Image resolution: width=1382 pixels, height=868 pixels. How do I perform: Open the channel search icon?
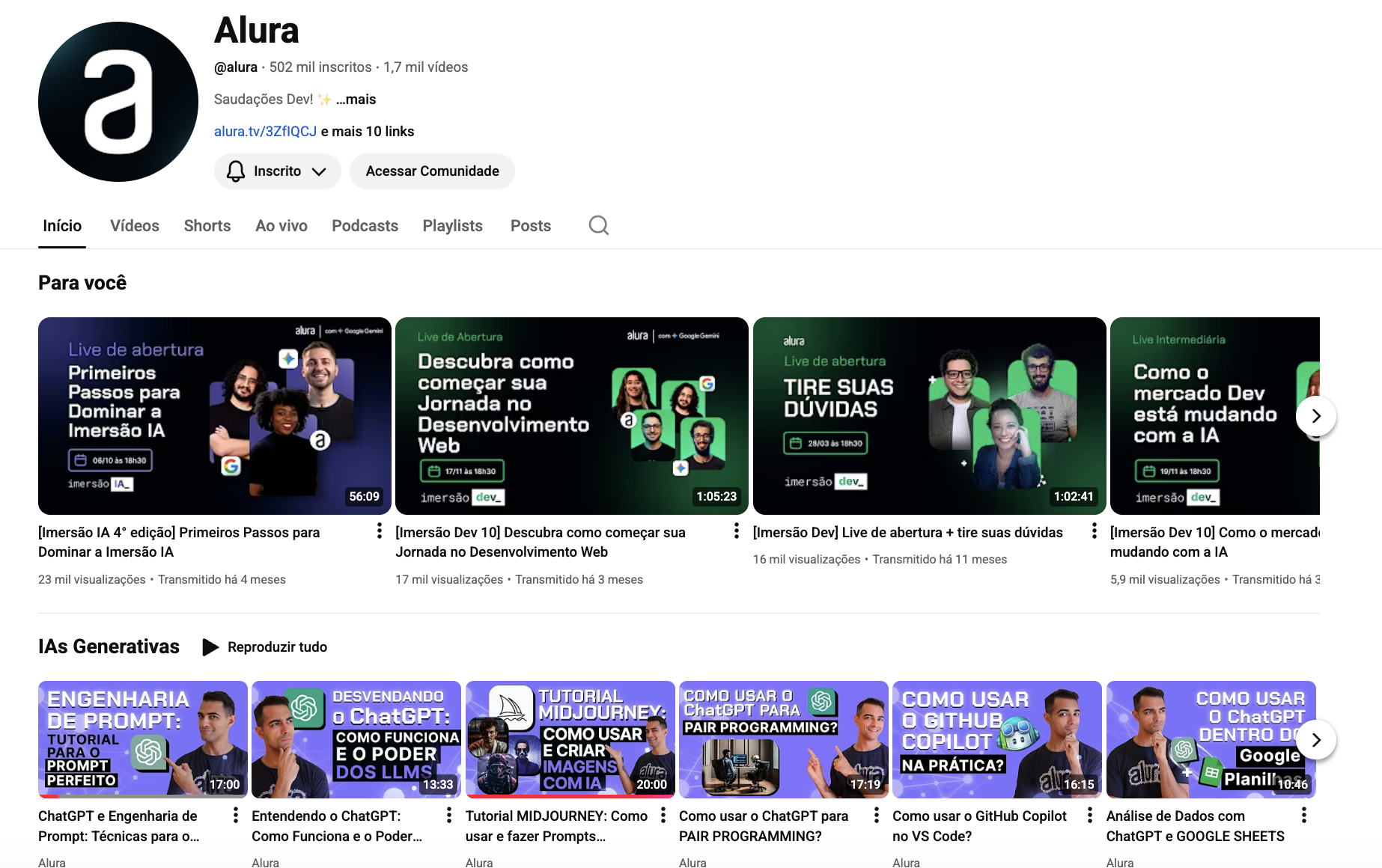(598, 225)
